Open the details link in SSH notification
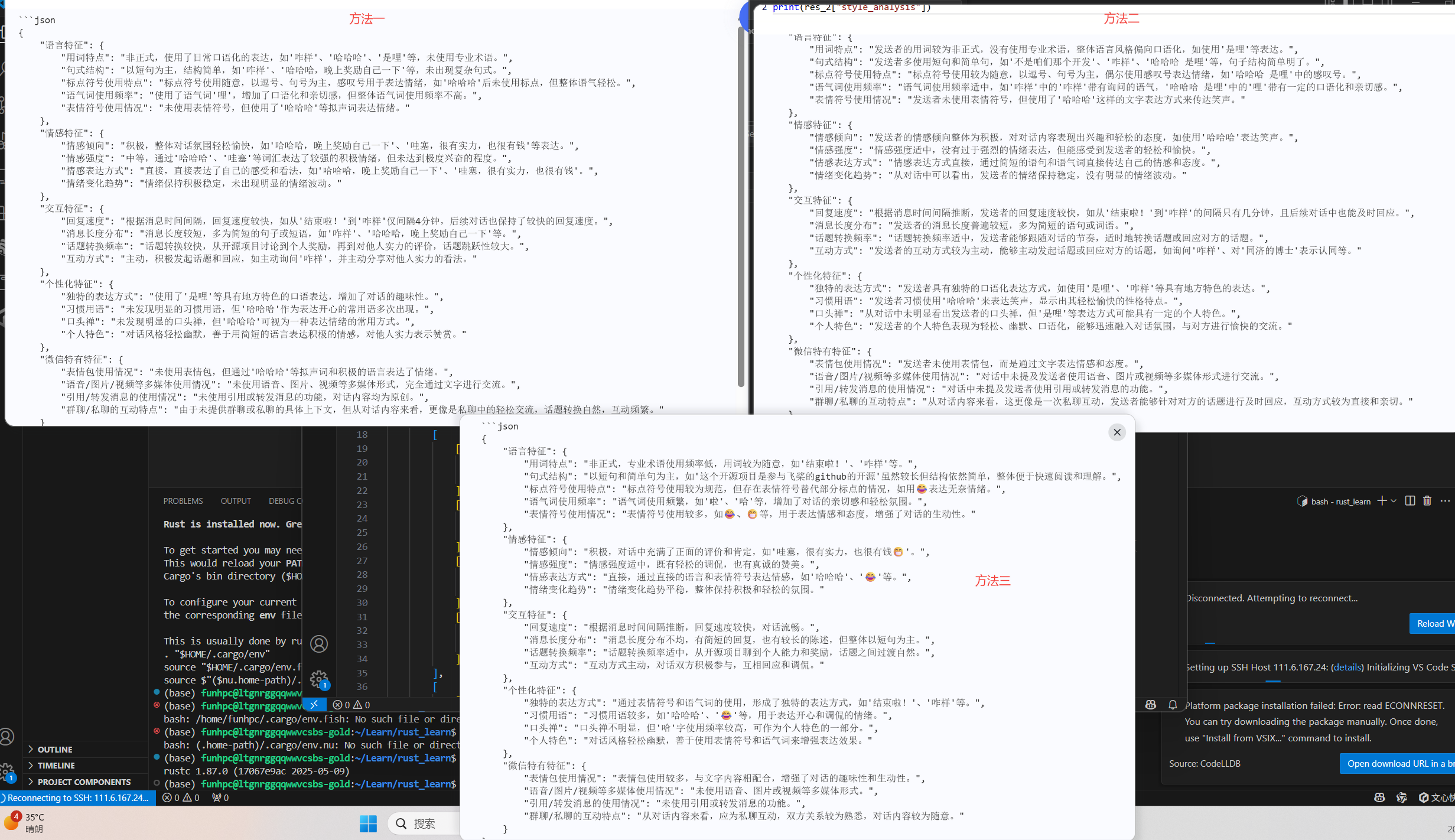This screenshot has height=840, width=1455. pyautogui.click(x=1347, y=668)
